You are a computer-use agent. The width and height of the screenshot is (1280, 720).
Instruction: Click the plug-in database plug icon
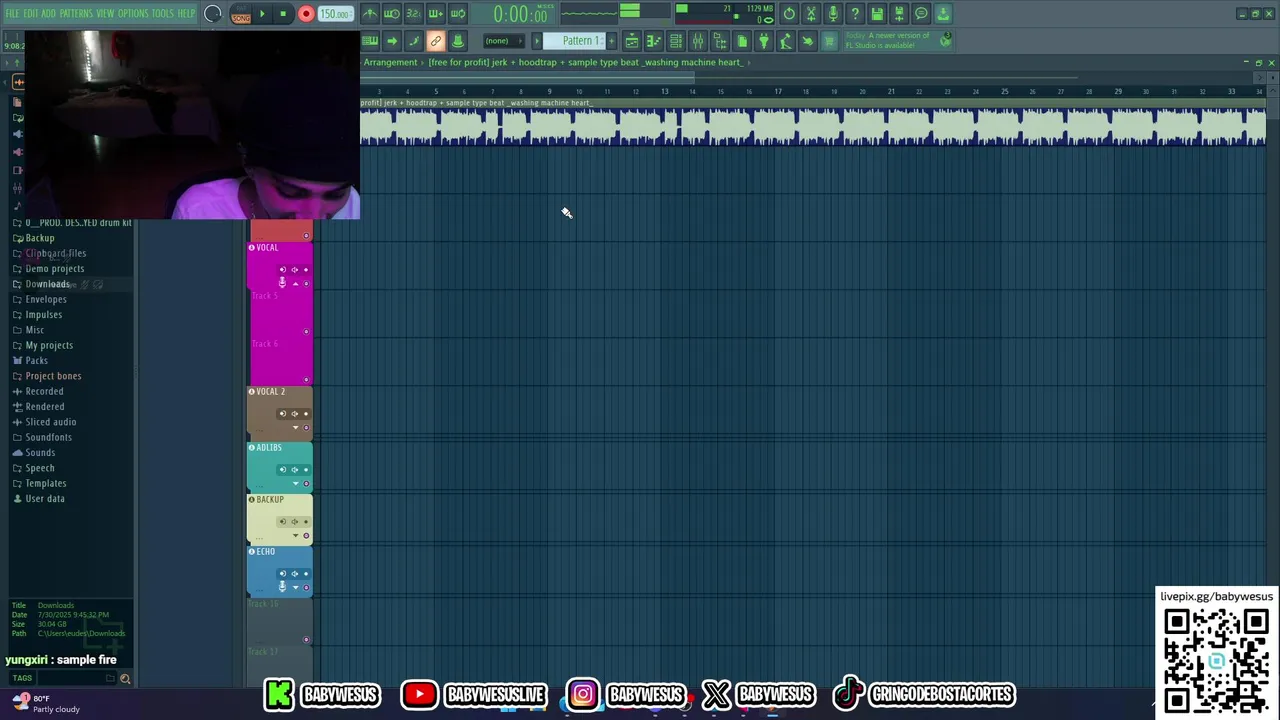[764, 41]
